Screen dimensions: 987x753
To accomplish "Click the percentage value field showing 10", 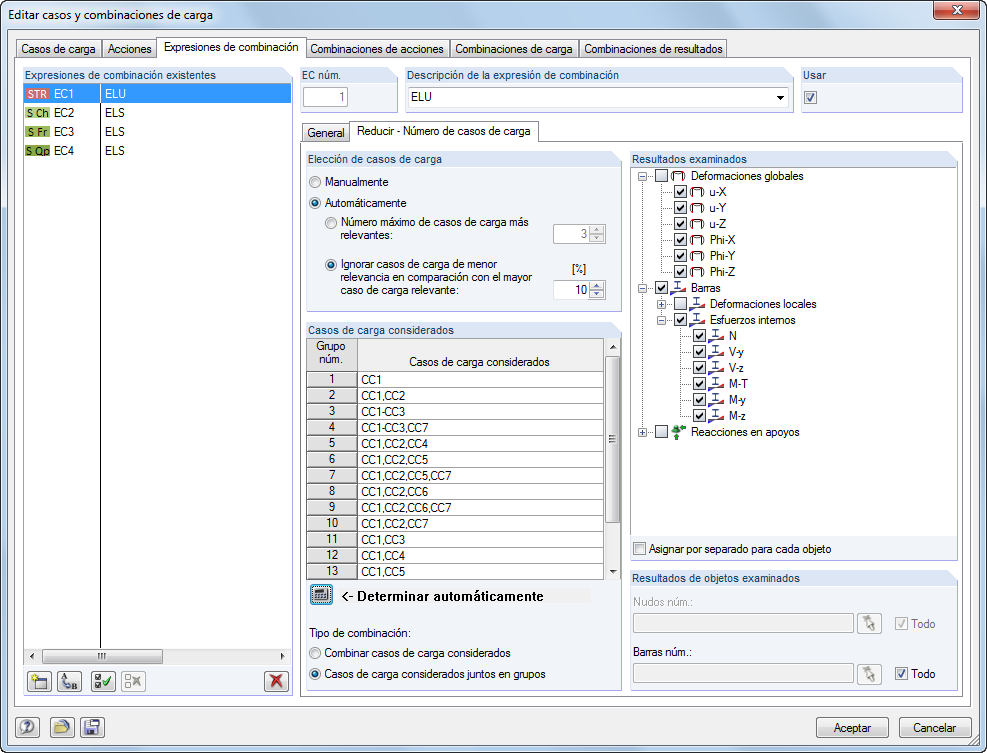I will pos(572,290).
